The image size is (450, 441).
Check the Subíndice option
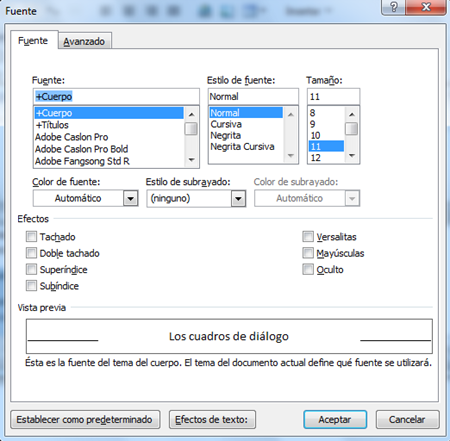(x=31, y=286)
